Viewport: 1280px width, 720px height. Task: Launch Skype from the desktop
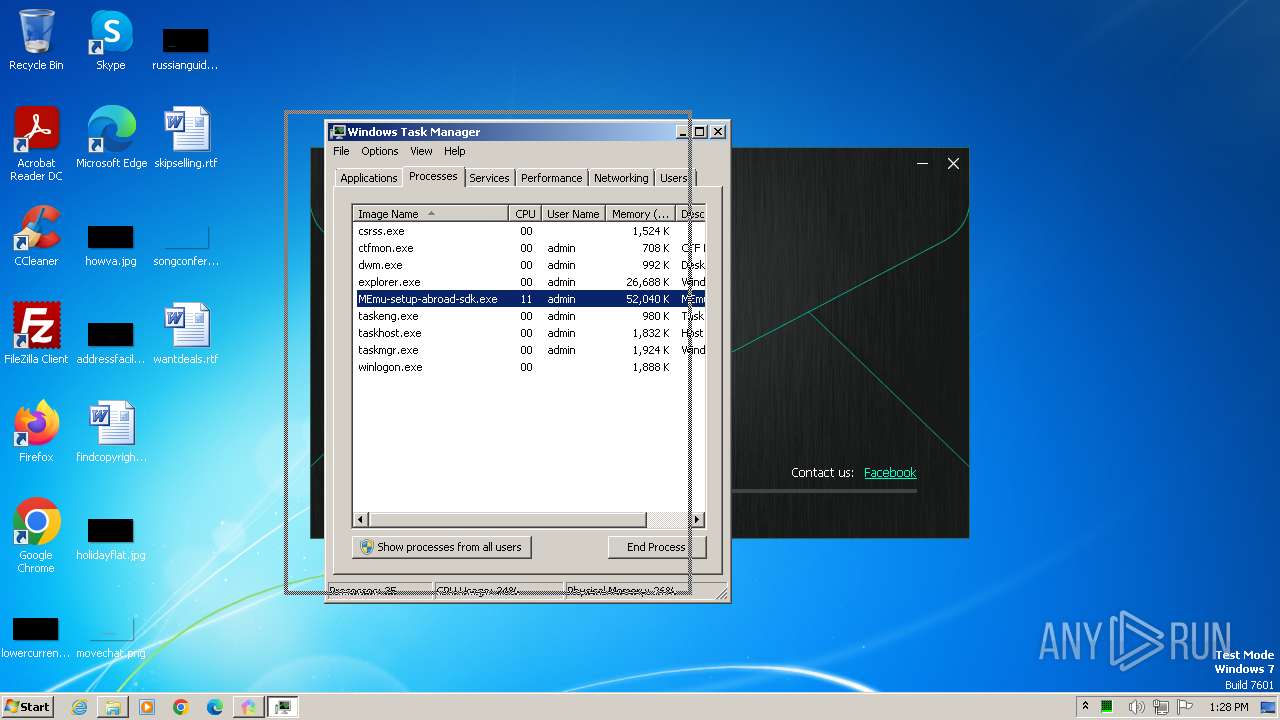coord(110,41)
